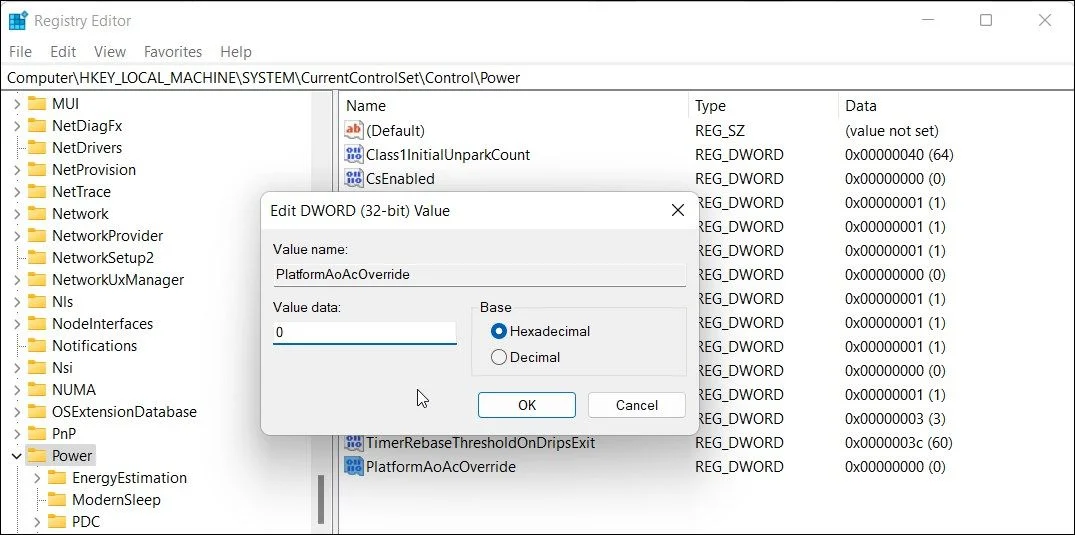Viewport: 1075px width, 535px height.
Task: Click the registry path address bar
Action: click(x=538, y=78)
